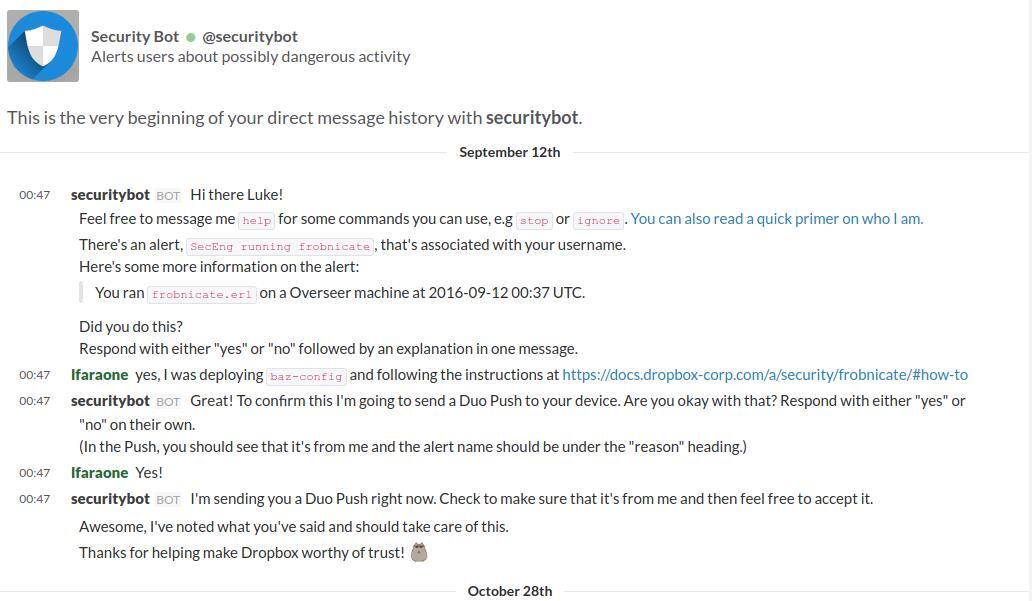Click the October 28th date divider

(509, 591)
